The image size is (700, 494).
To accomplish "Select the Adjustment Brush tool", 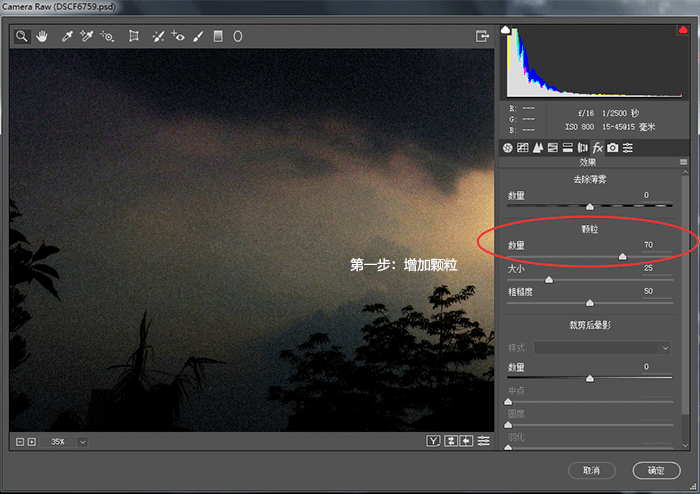I will 198,36.
